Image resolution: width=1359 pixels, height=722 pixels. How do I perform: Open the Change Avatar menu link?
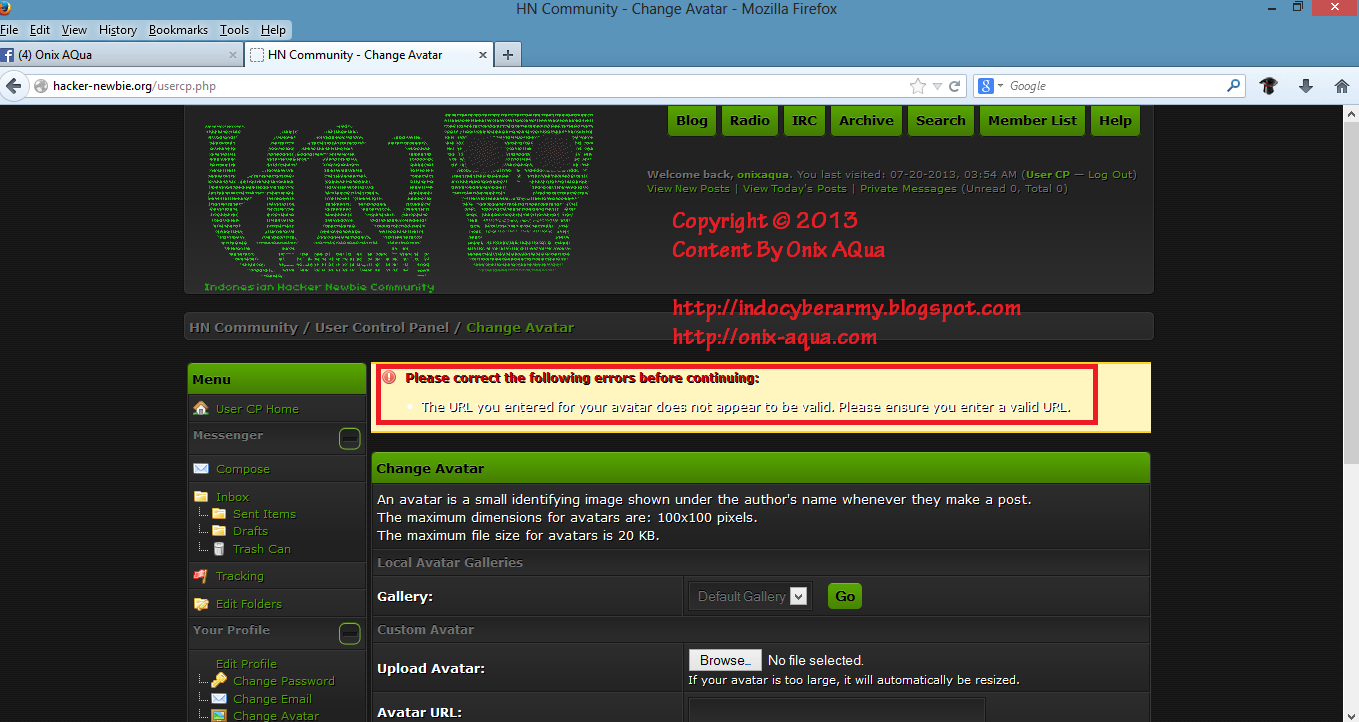(x=276, y=715)
